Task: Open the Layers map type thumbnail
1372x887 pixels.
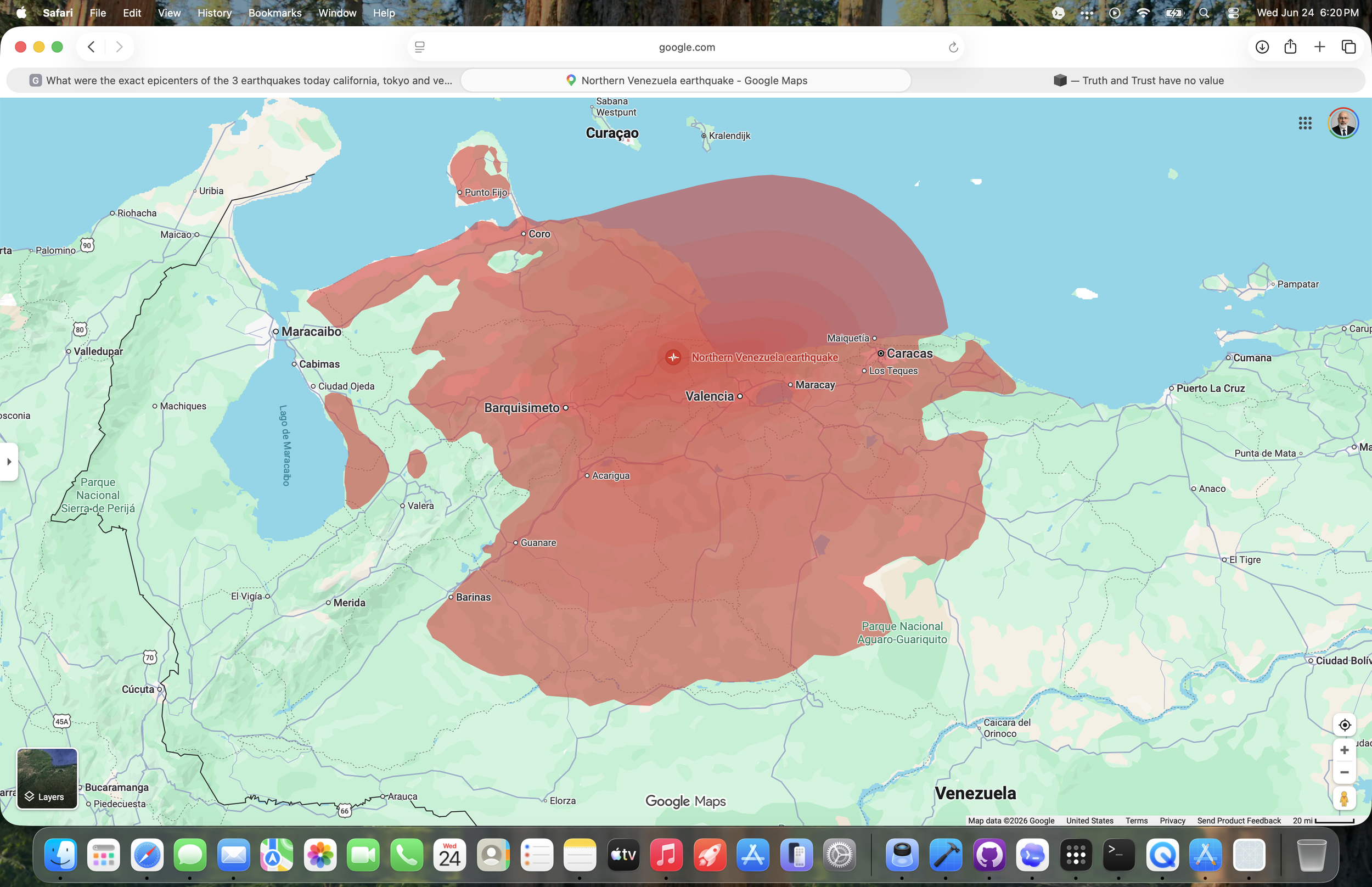Action: (x=47, y=778)
